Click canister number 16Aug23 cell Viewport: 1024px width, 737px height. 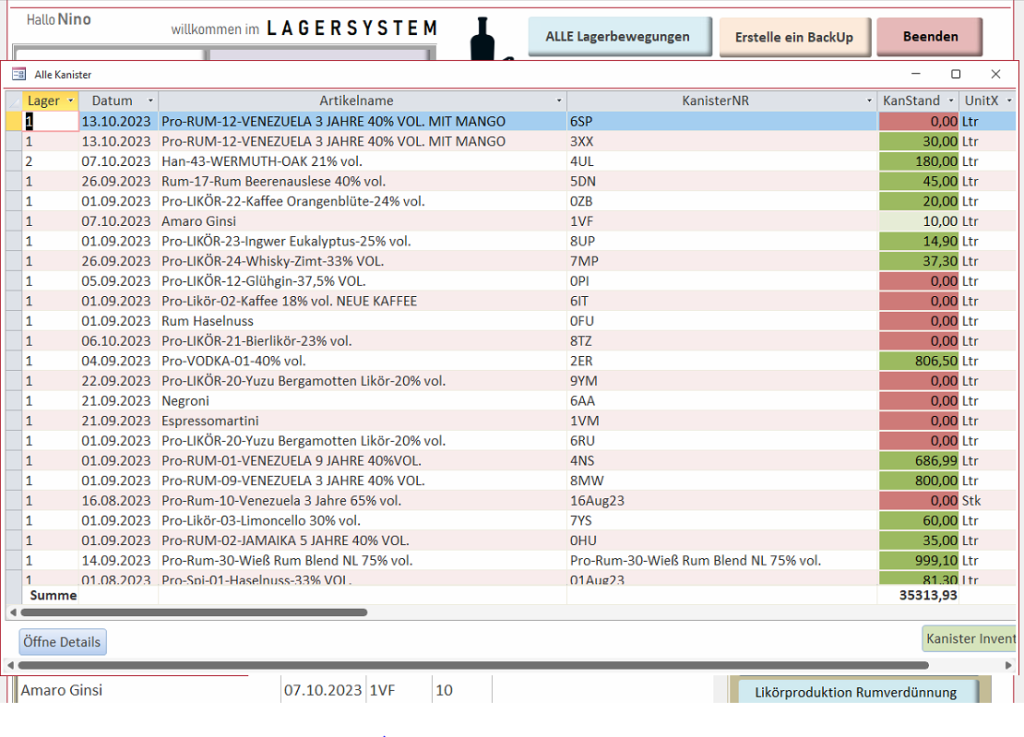(x=722, y=501)
